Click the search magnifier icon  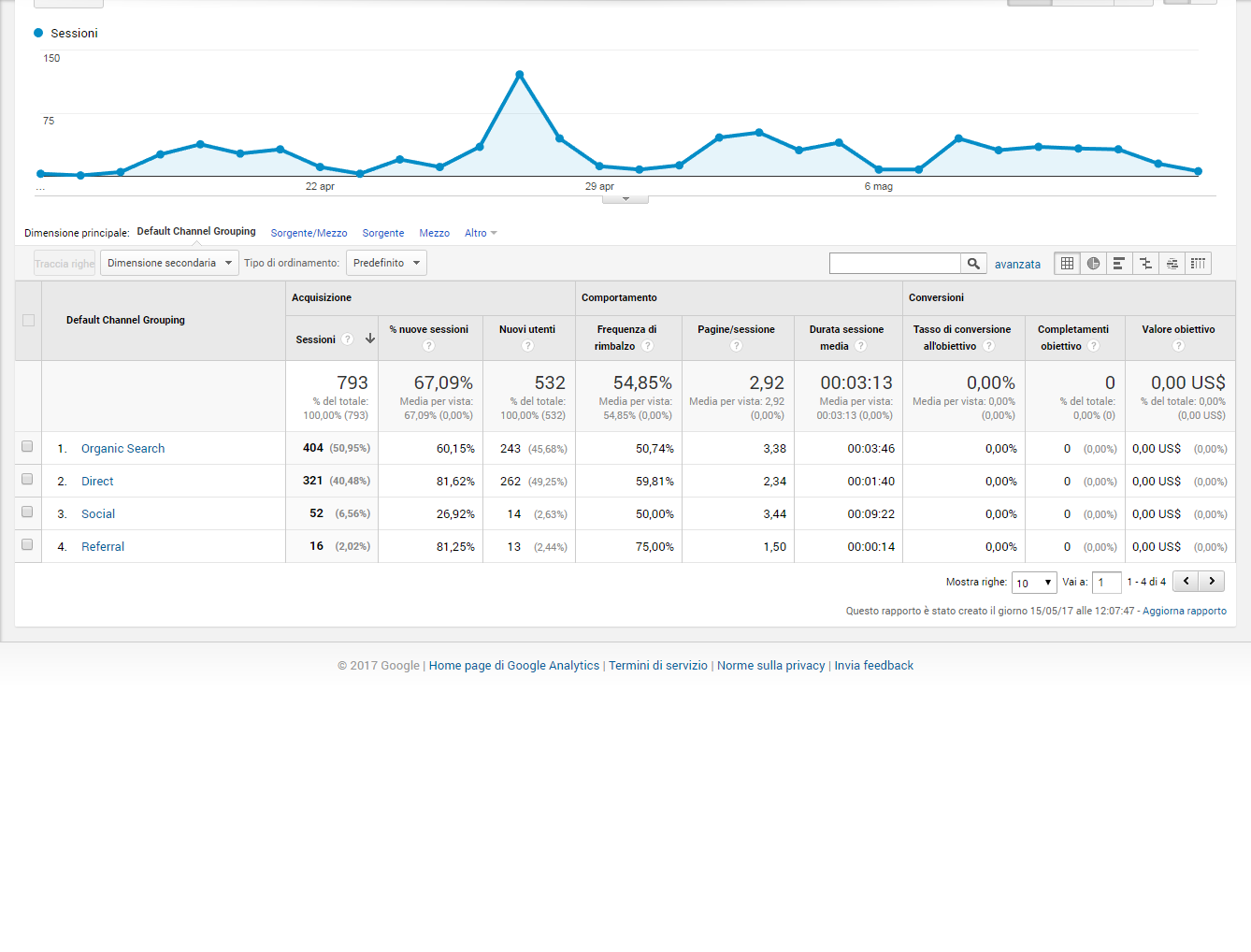point(973,264)
